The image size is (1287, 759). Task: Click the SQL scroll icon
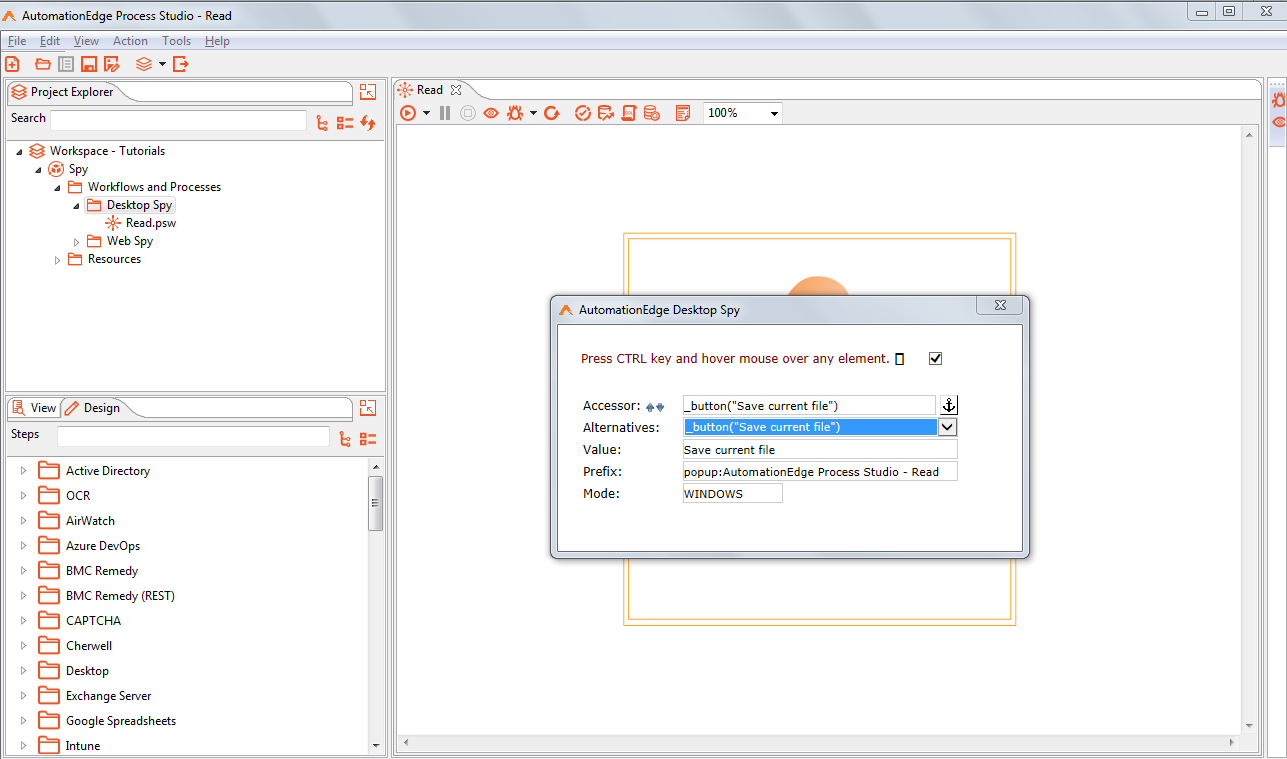coord(629,113)
